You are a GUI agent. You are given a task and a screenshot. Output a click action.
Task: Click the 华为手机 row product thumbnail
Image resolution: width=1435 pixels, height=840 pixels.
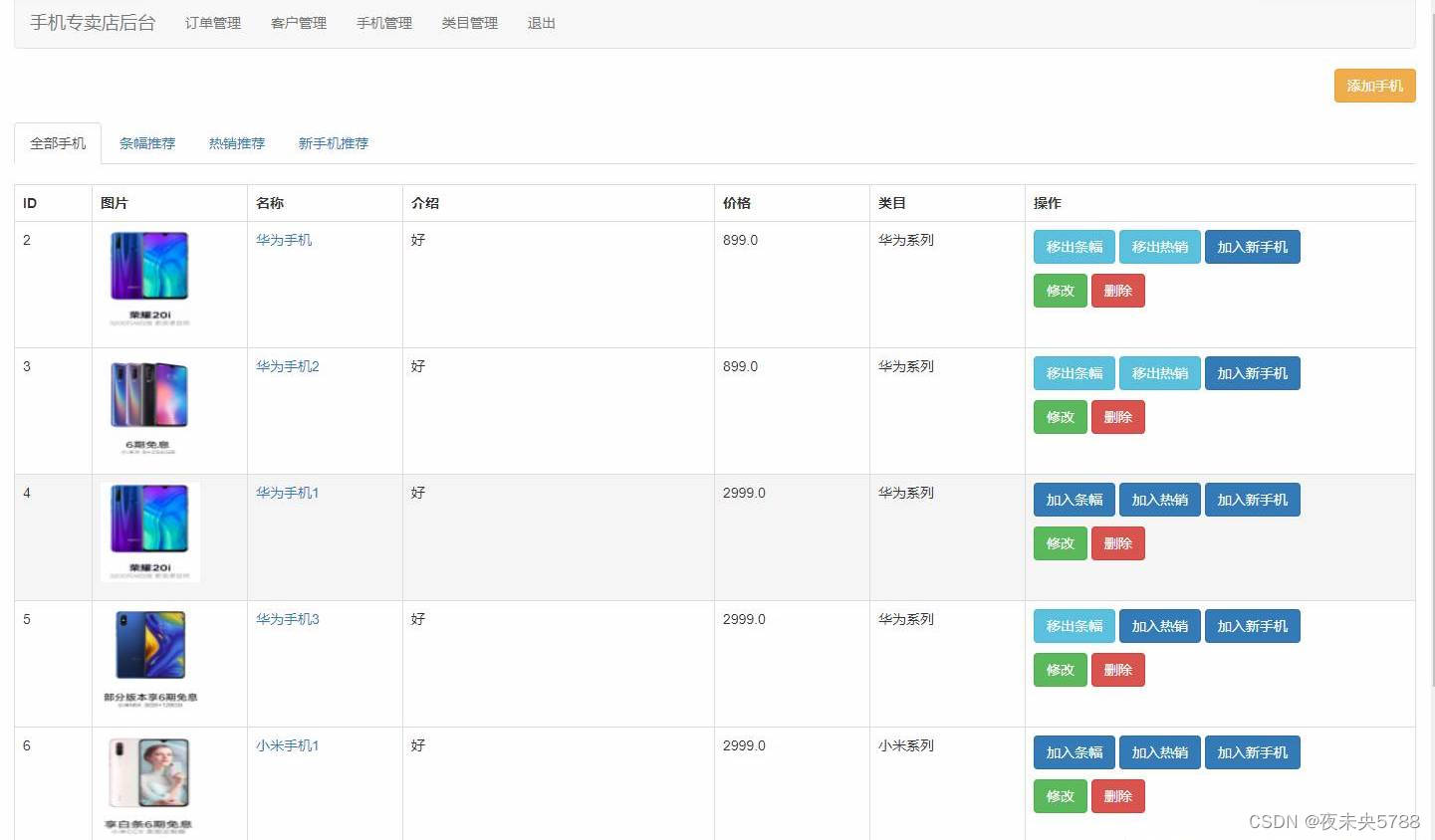[x=149, y=280]
